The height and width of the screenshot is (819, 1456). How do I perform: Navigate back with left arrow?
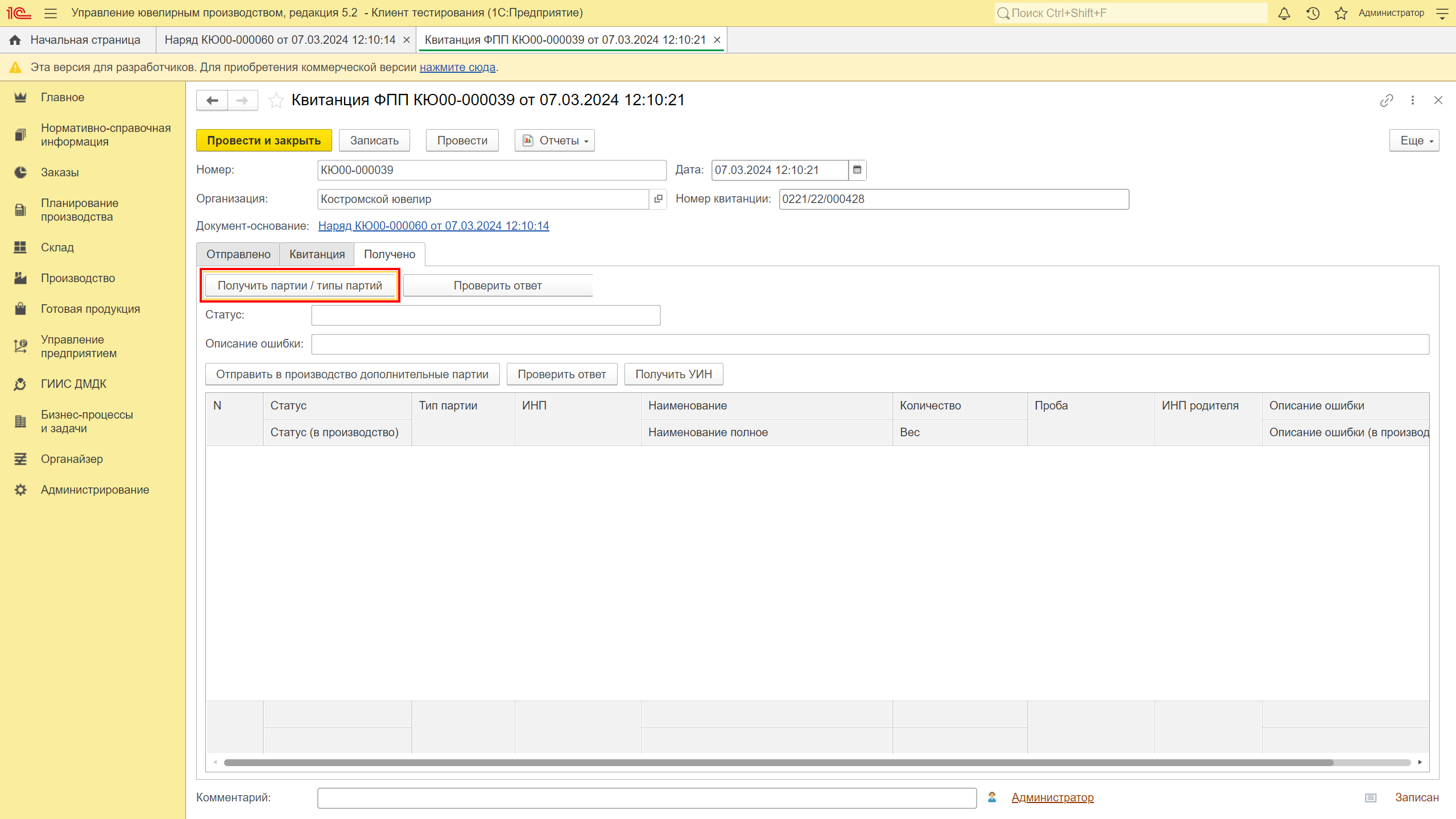point(212,101)
